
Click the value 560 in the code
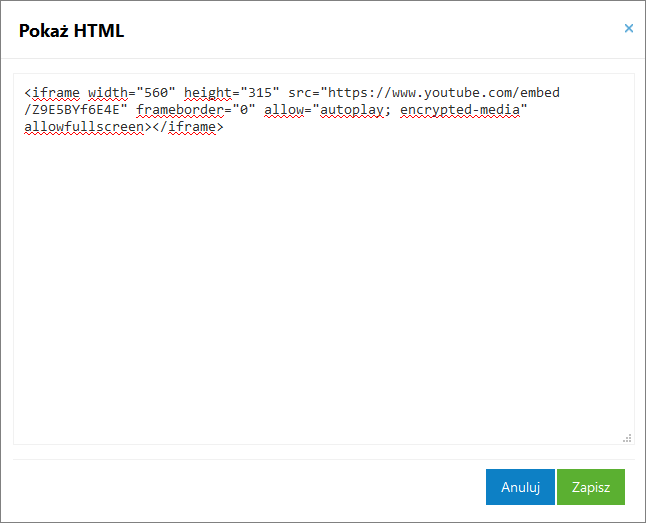[156, 92]
